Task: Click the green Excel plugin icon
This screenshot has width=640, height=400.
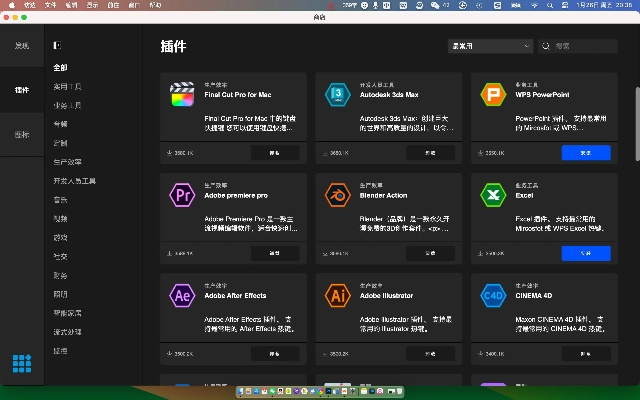Action: (x=492, y=195)
